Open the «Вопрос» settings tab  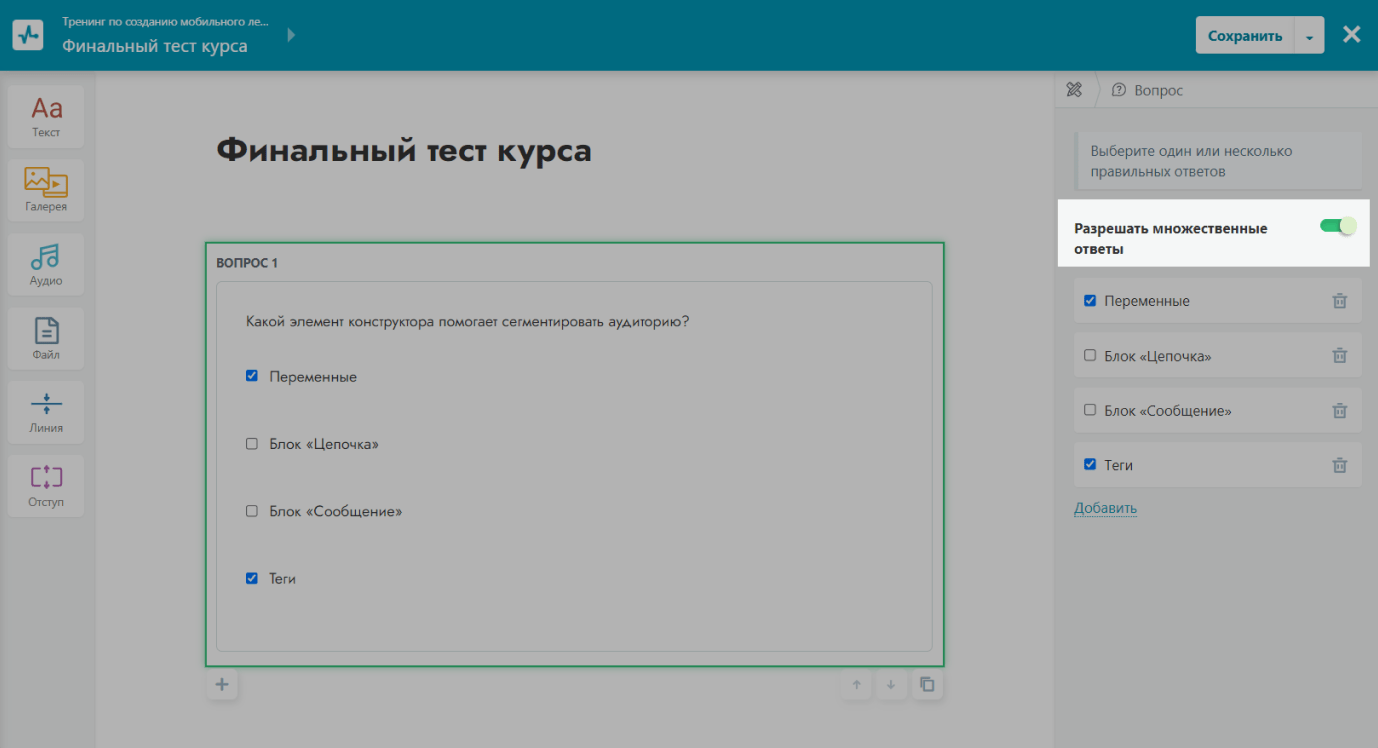click(x=1148, y=90)
